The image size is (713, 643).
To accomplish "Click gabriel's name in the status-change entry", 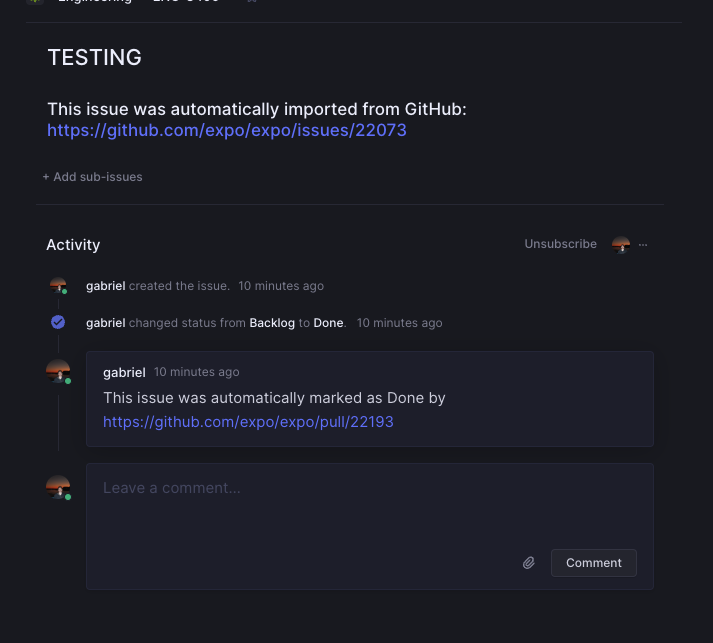I will [106, 323].
